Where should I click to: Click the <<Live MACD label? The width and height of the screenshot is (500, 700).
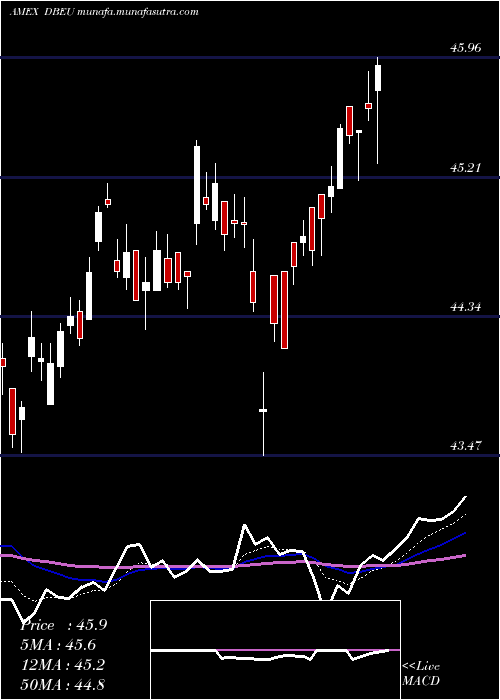(x=421, y=674)
